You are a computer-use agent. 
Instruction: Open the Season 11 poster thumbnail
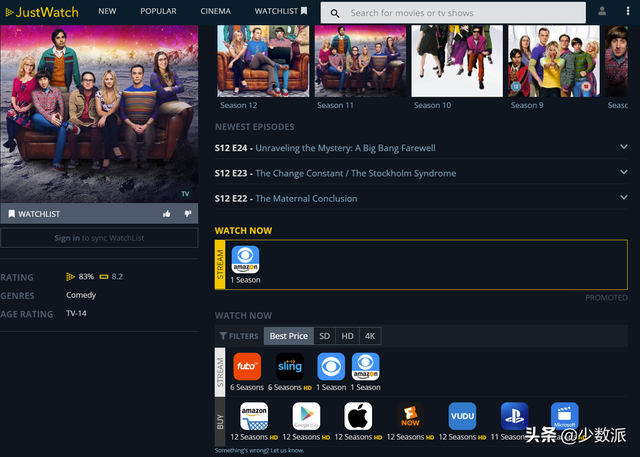click(x=360, y=61)
